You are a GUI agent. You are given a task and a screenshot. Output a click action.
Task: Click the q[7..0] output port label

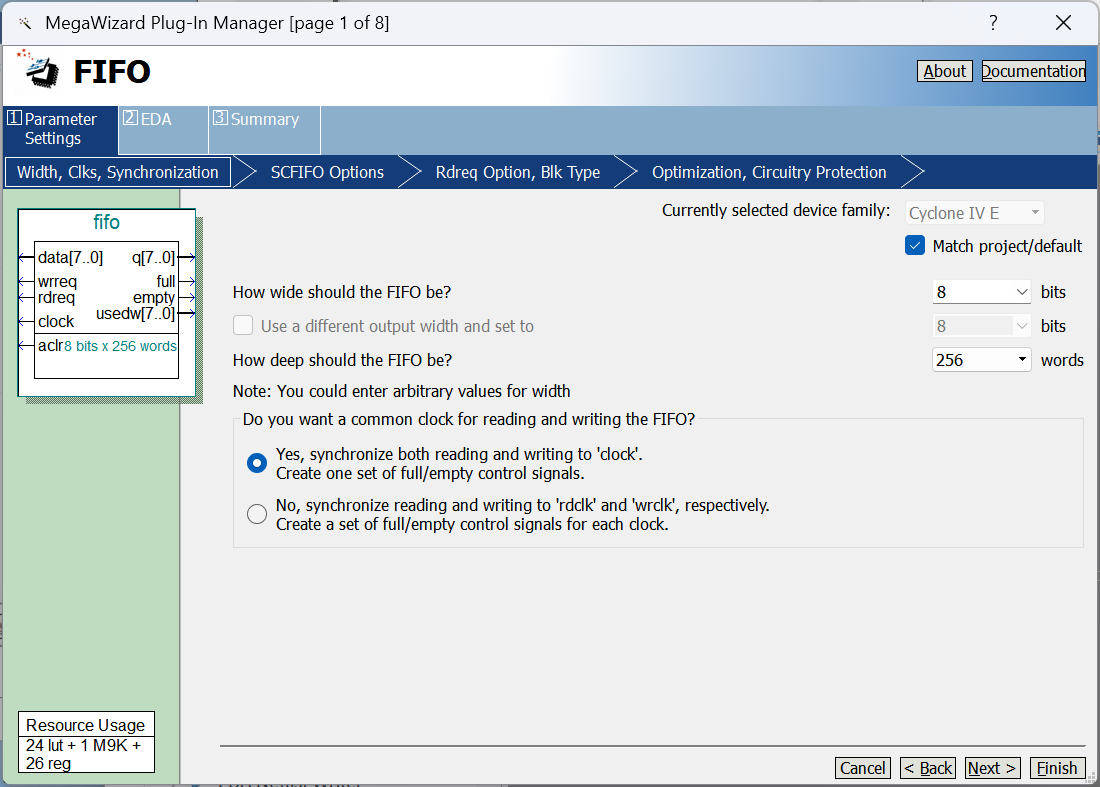click(153, 257)
